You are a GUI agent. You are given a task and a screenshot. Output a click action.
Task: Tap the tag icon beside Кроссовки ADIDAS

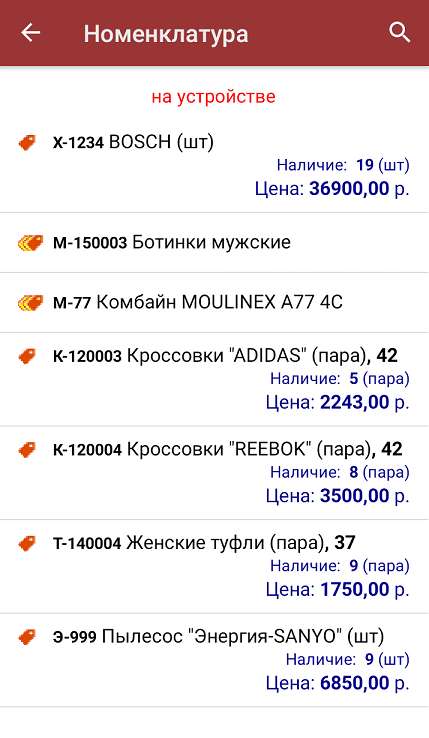pos(27,356)
